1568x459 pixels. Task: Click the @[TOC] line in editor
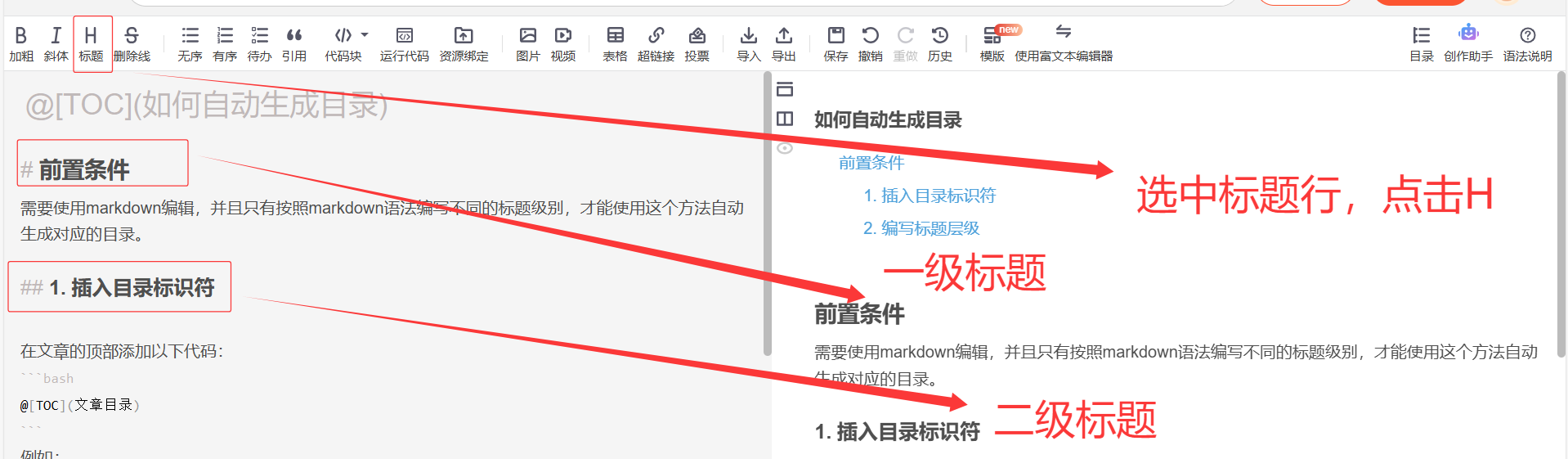(206, 105)
